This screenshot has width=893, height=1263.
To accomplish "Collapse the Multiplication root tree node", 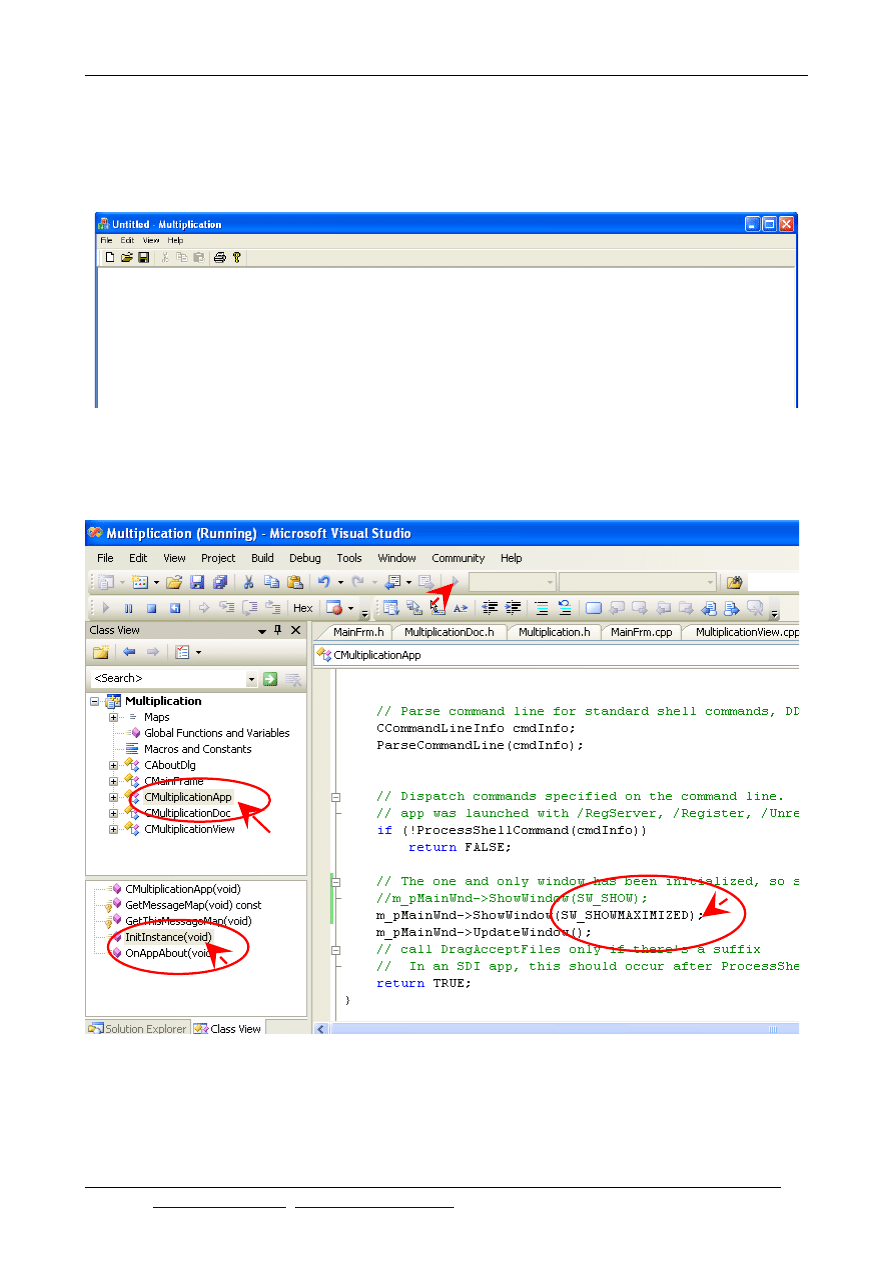I will pyautogui.click(x=95, y=701).
